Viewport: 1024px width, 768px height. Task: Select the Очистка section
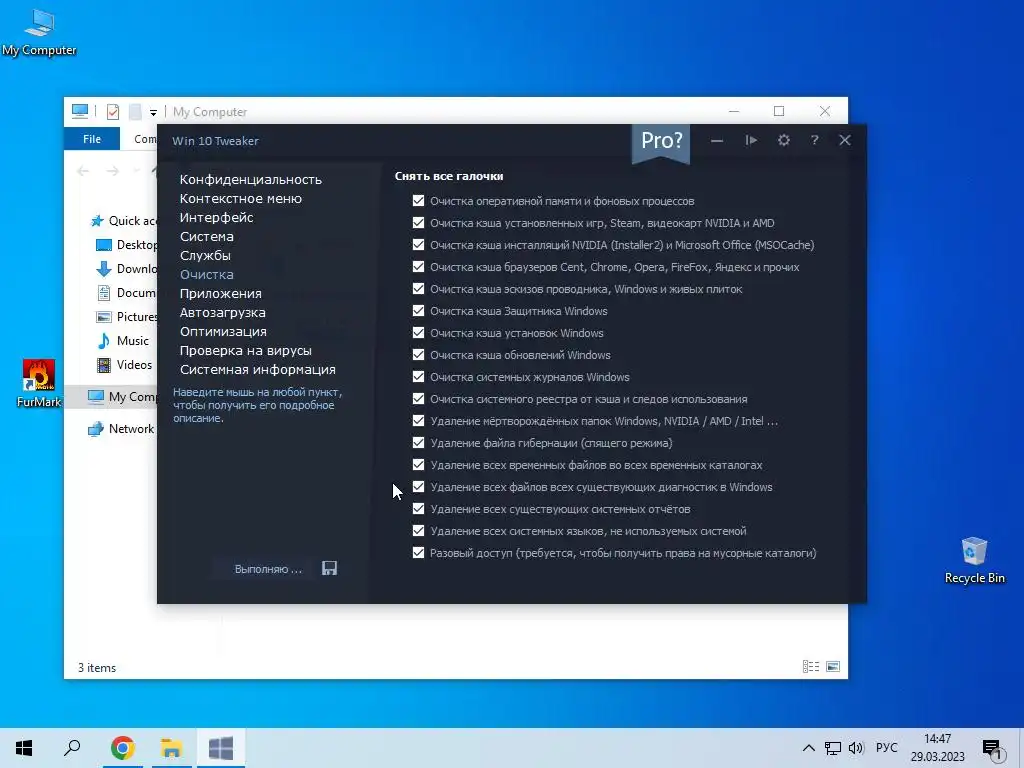click(x=207, y=274)
